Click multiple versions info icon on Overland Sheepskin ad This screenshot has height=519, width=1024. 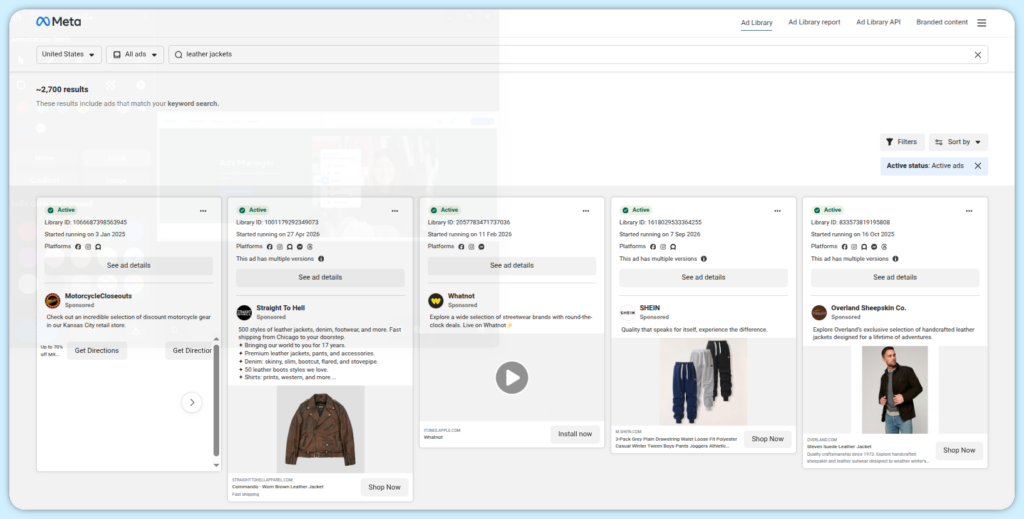tap(895, 259)
